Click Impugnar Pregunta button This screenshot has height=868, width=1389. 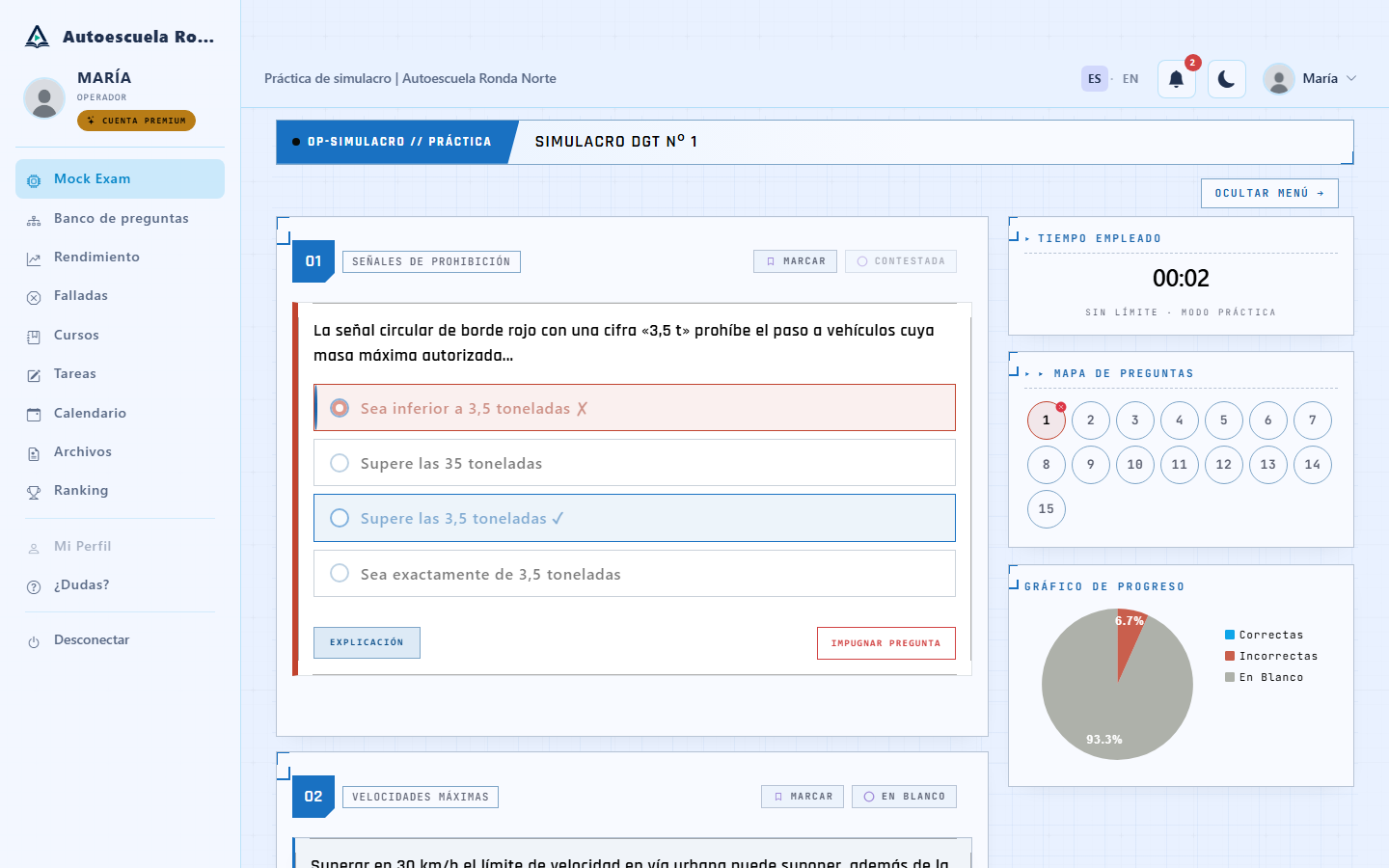tap(886, 643)
